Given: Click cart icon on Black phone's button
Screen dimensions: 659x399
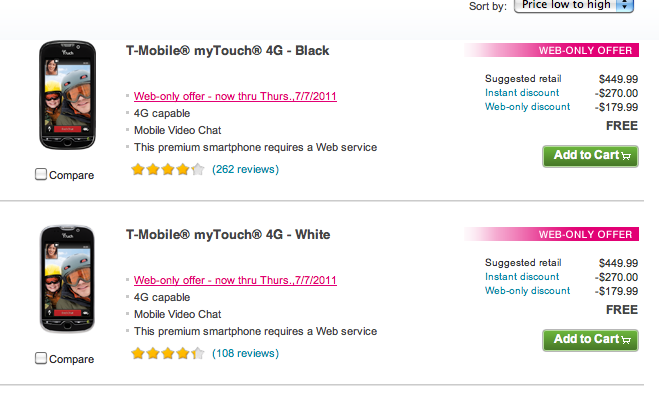Looking at the screenshot, I should (626, 156).
